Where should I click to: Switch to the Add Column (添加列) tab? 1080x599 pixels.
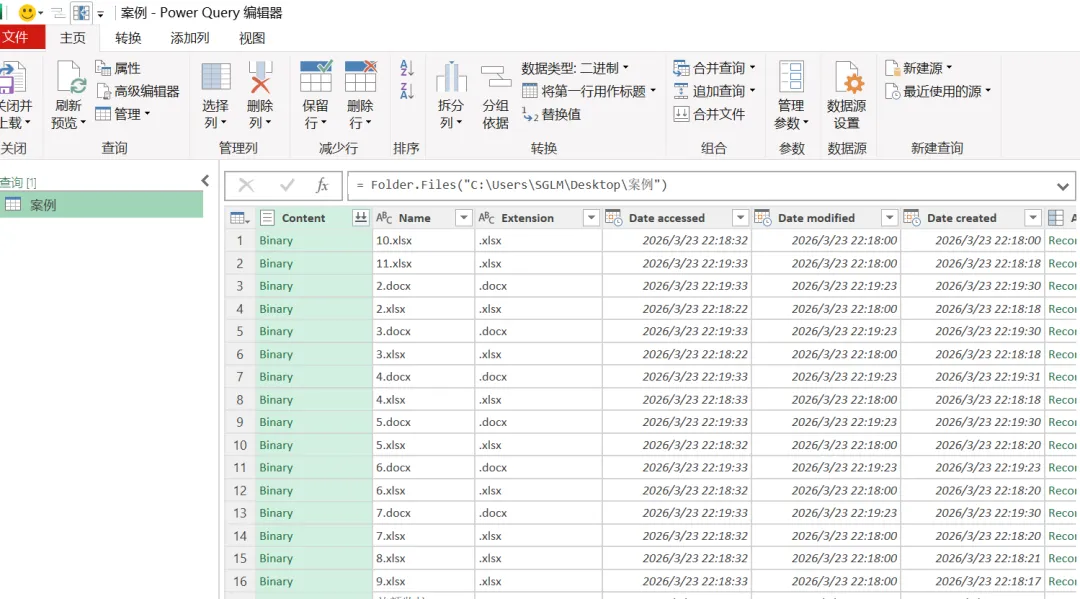(190, 38)
